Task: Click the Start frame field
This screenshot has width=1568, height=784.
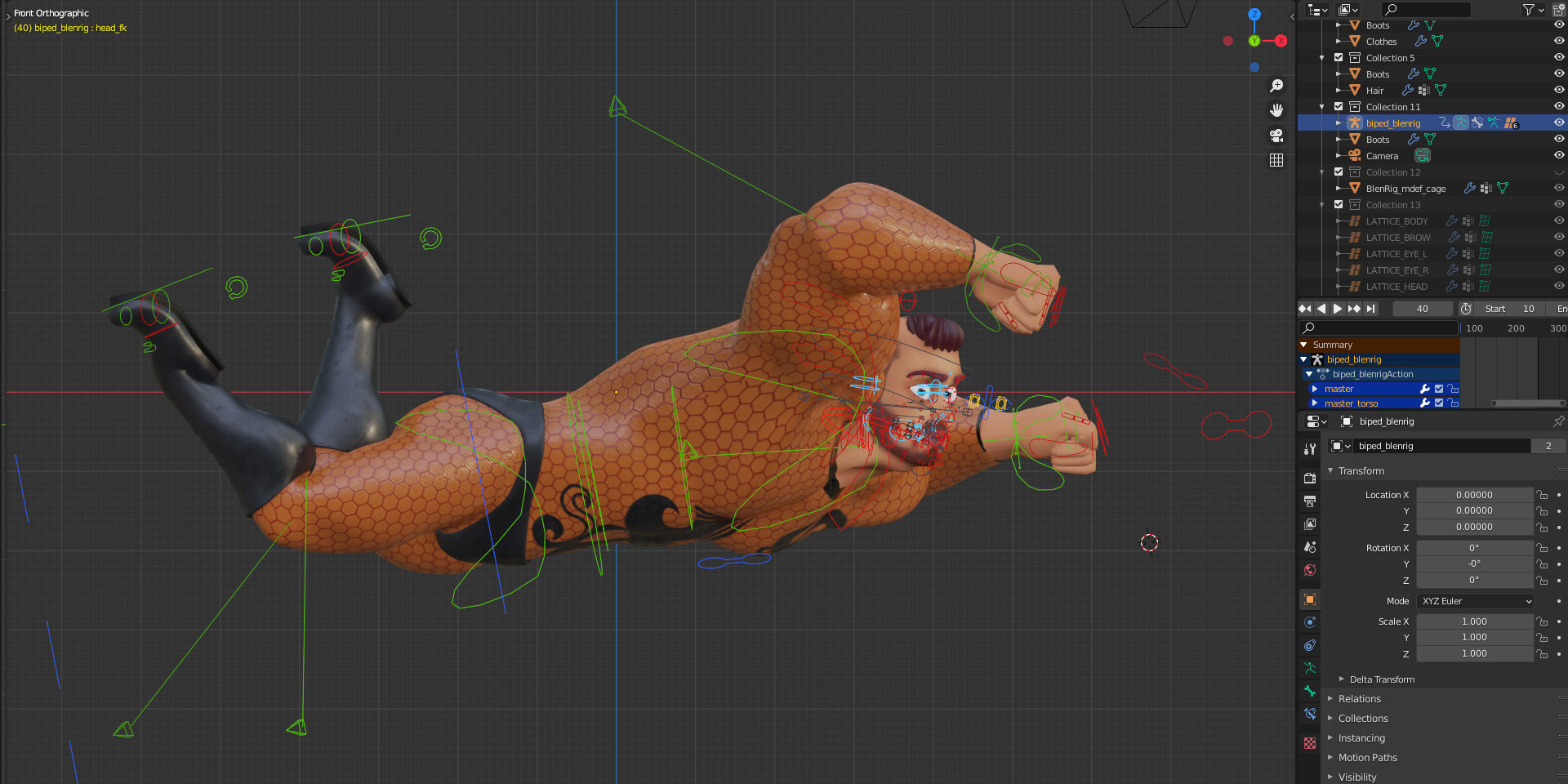Action: (1509, 309)
